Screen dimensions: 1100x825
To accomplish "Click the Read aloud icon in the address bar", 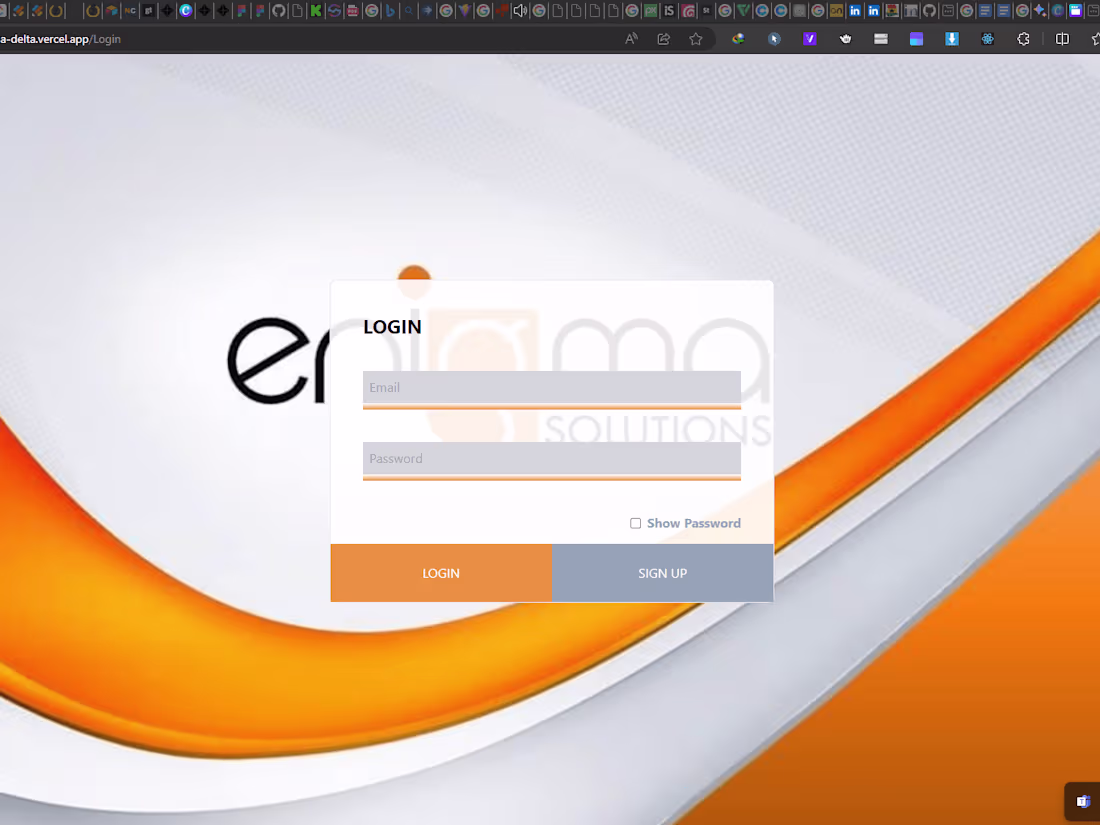I will click(630, 38).
